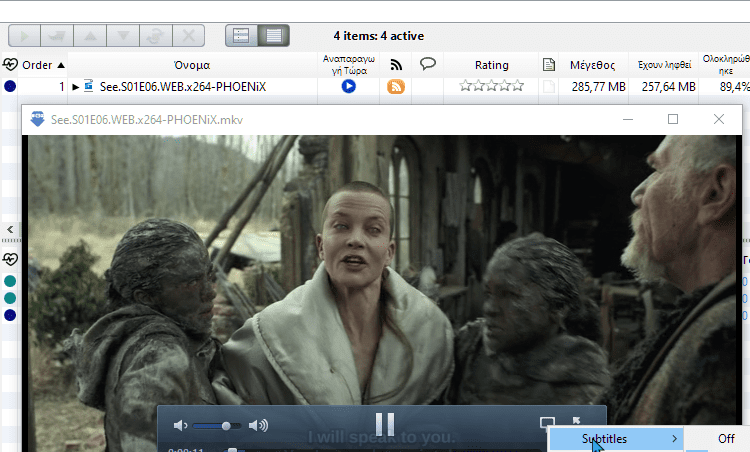Viewport: 750px width, 452px height.
Task: Open the Subtitles context menu item
Action: click(x=616, y=439)
